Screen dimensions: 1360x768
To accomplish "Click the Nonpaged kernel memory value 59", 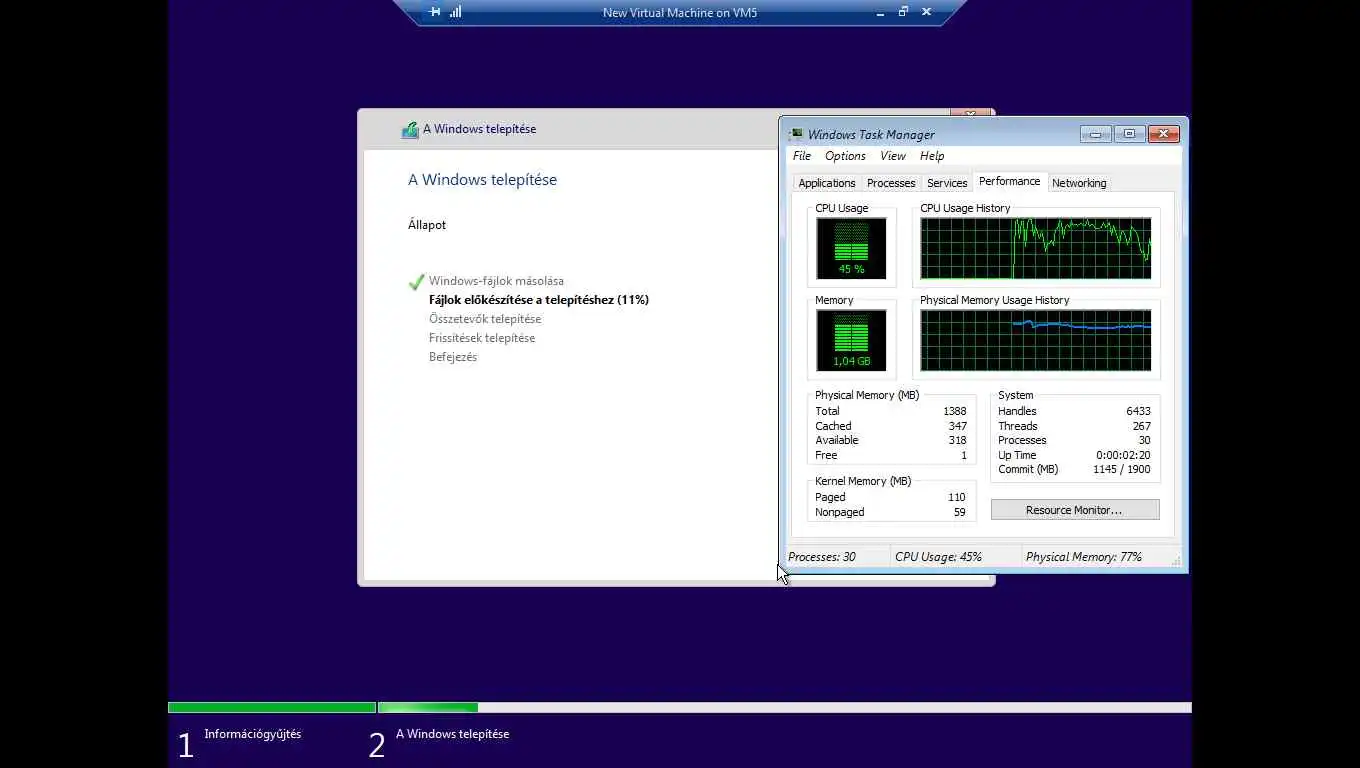I will tap(959, 512).
